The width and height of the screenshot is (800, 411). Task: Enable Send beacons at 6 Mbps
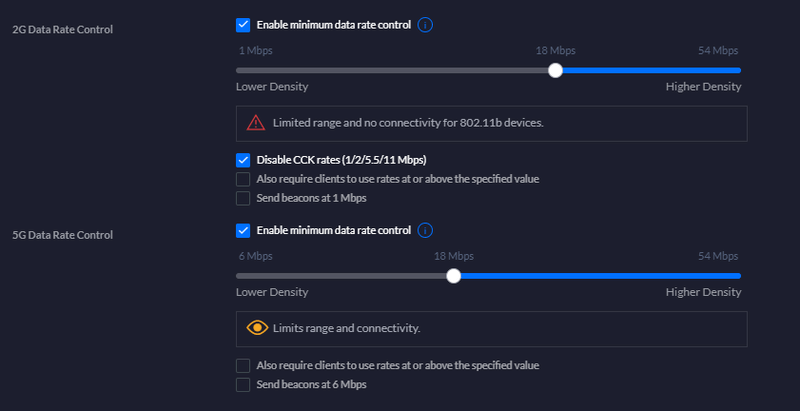pos(243,385)
